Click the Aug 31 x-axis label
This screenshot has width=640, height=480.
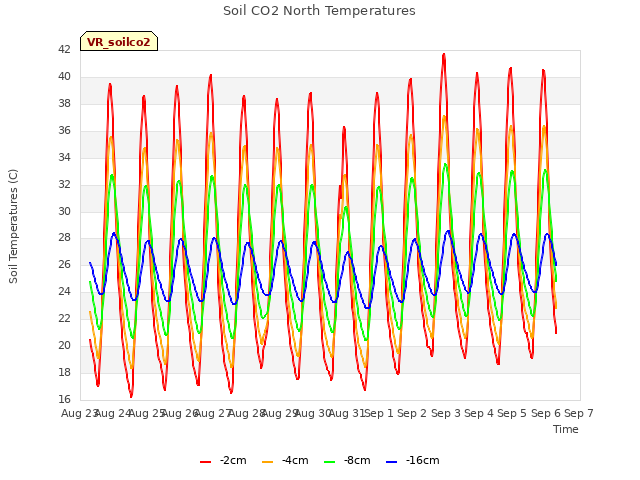[x=347, y=413]
